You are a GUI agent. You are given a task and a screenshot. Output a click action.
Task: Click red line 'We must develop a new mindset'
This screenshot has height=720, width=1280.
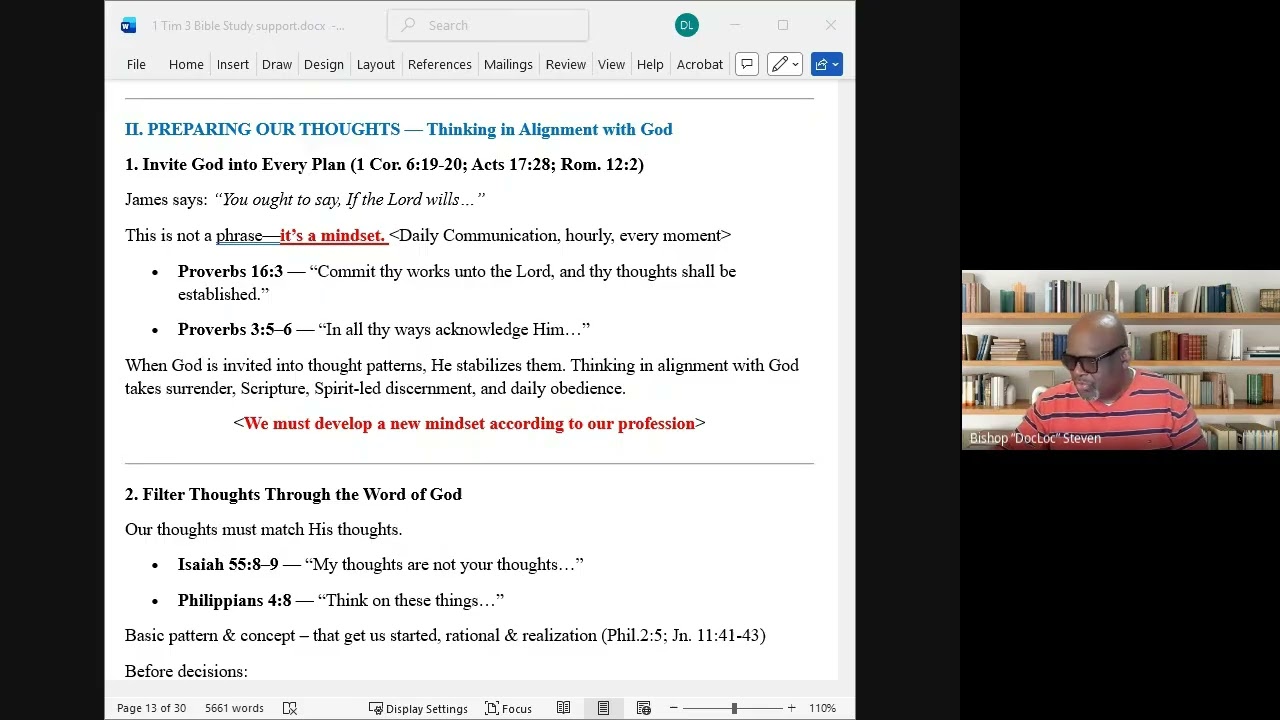(469, 423)
